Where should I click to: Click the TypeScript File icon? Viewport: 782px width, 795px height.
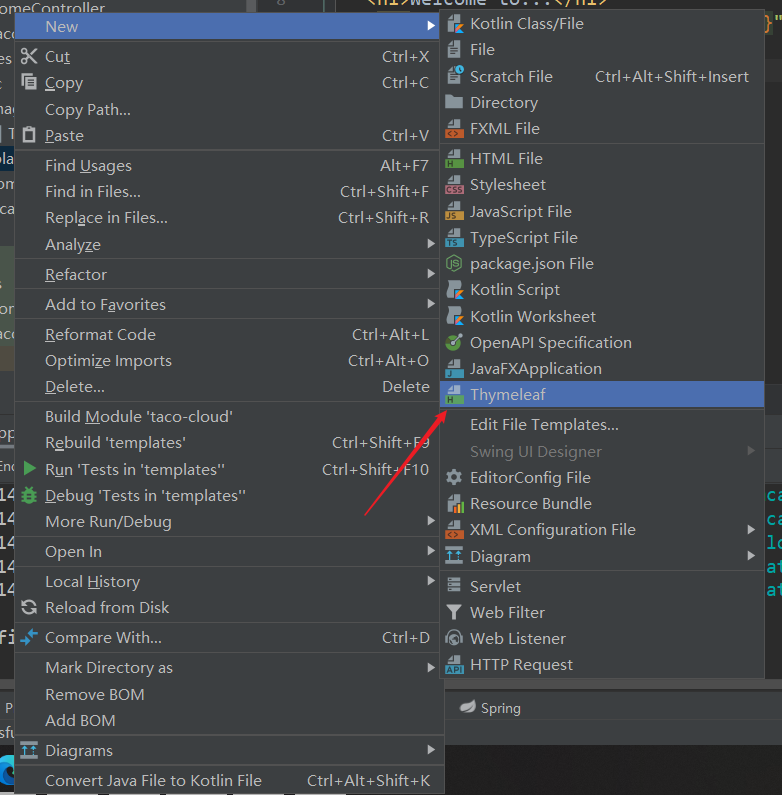(x=454, y=238)
